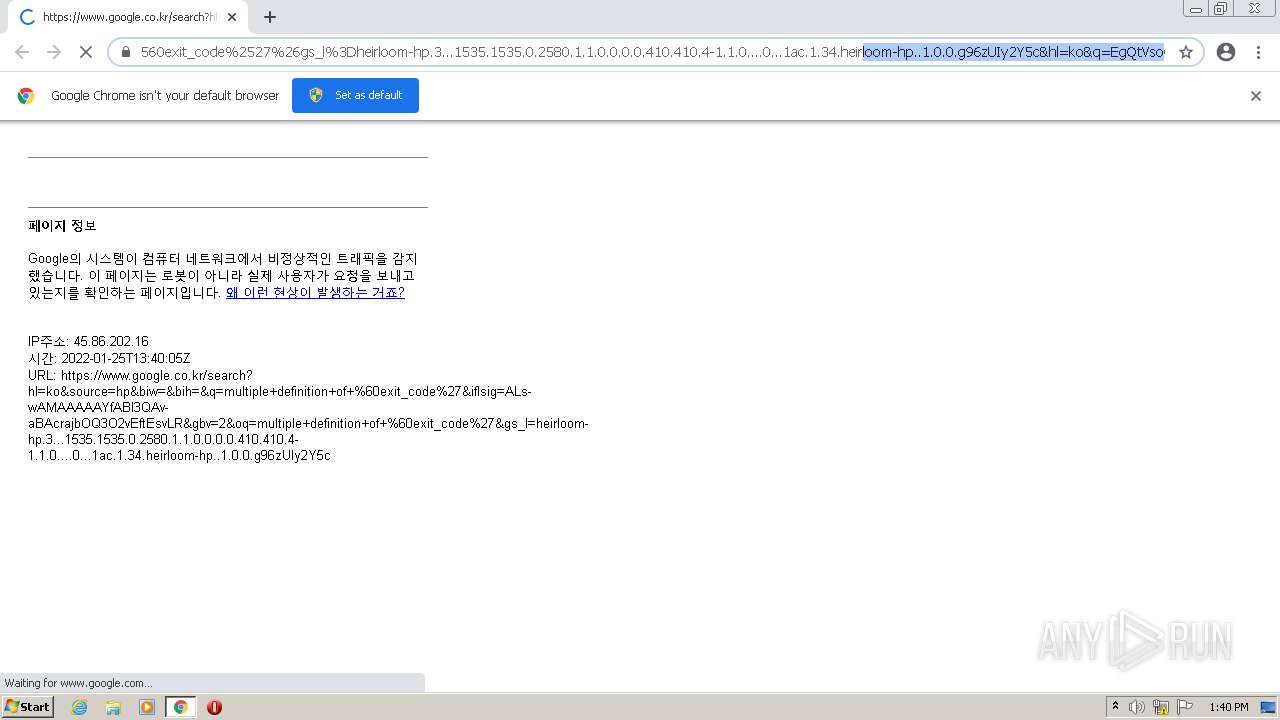Image resolution: width=1280 pixels, height=720 pixels.
Task: Select the Chrome taskbar button
Action: click(x=181, y=707)
